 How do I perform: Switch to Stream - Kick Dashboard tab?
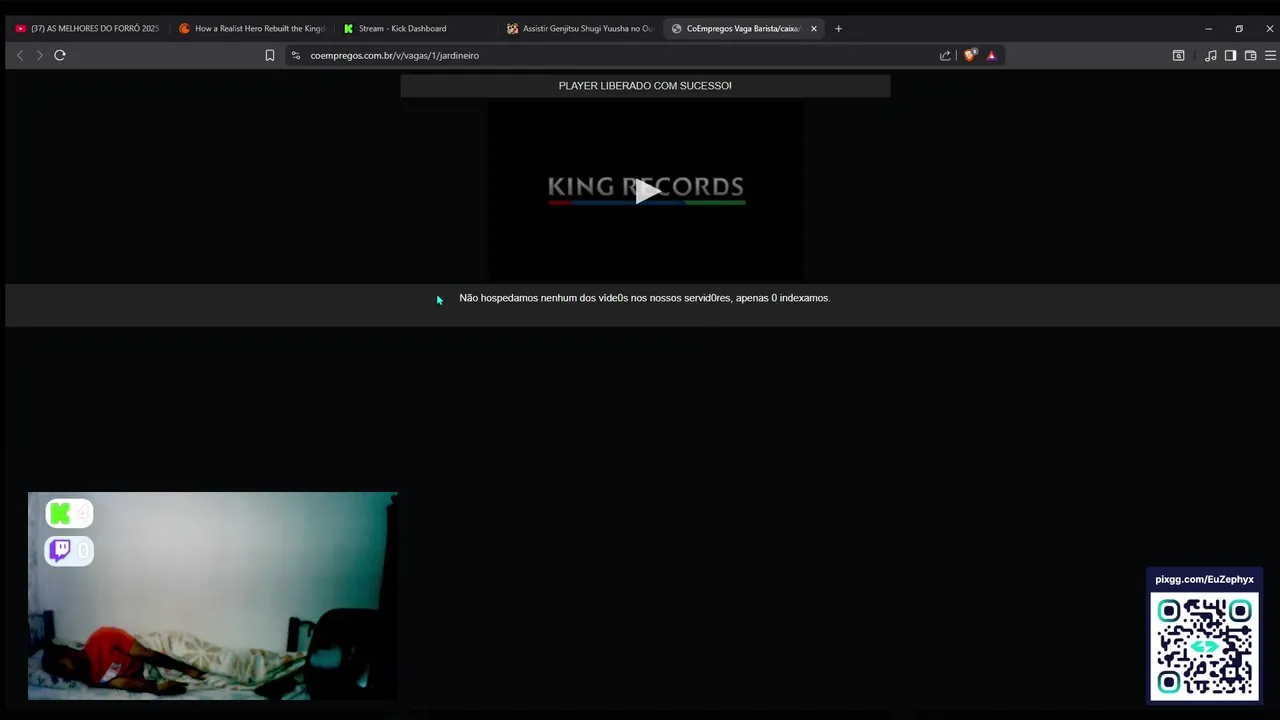click(415, 28)
